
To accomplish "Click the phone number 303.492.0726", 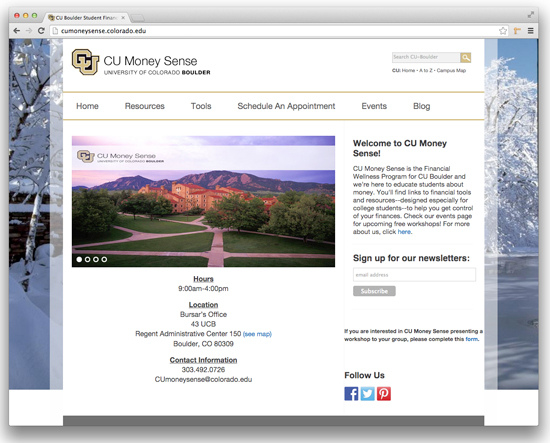I will [203, 370].
